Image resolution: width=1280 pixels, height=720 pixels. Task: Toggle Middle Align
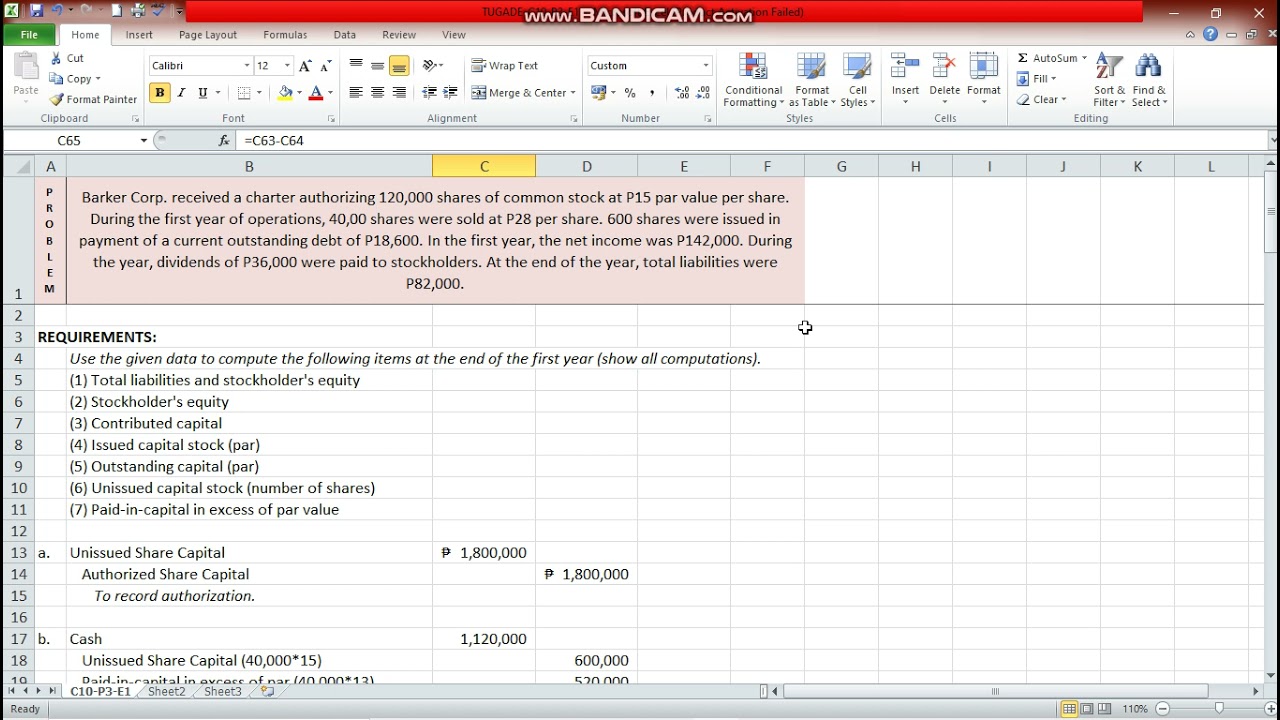[x=377, y=65]
